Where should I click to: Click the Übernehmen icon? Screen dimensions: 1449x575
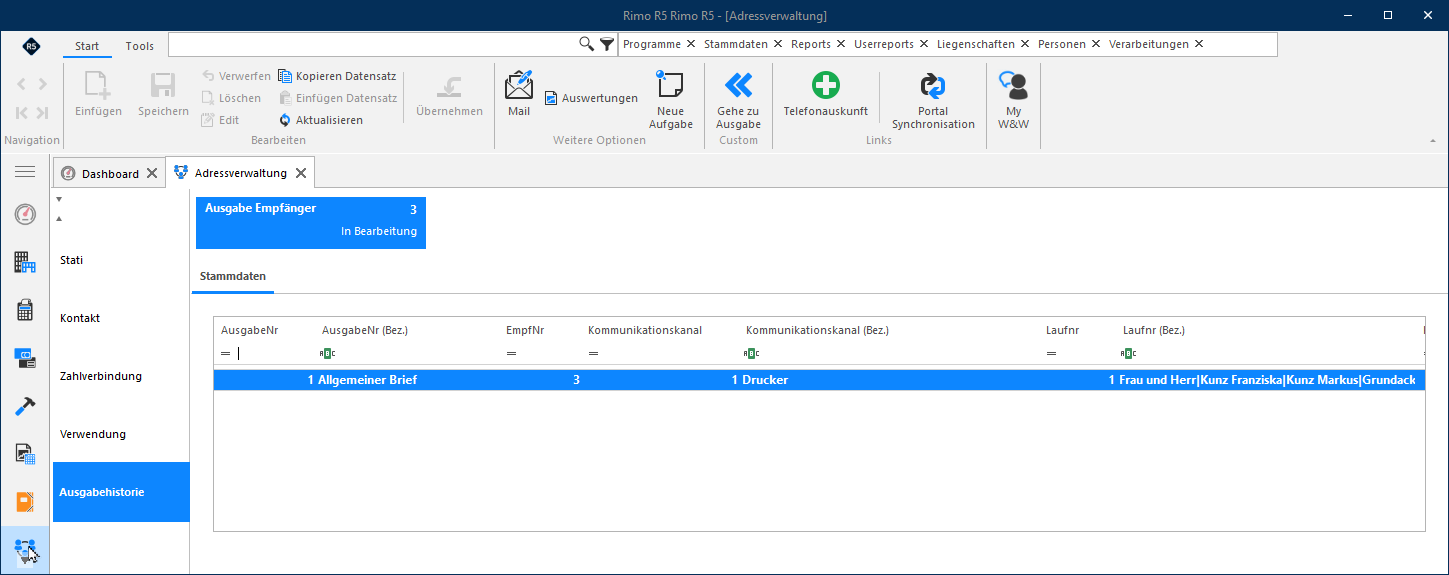pyautogui.click(x=449, y=85)
